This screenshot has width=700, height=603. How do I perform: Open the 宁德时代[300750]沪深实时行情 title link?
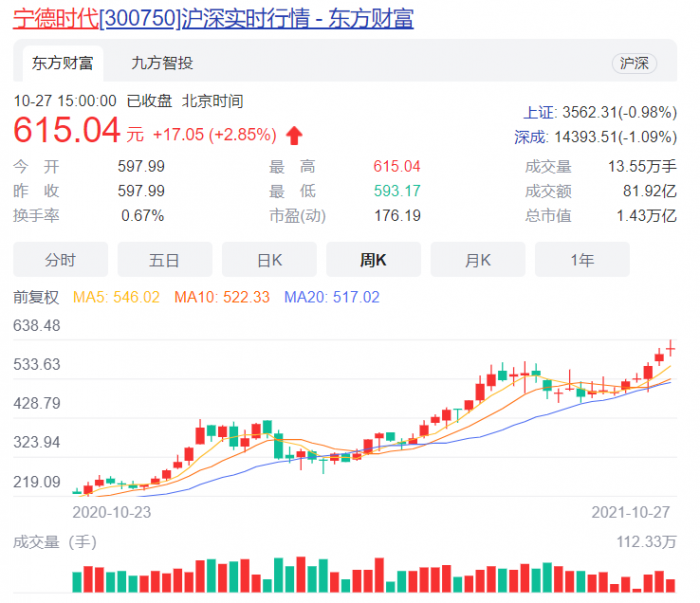(213, 19)
